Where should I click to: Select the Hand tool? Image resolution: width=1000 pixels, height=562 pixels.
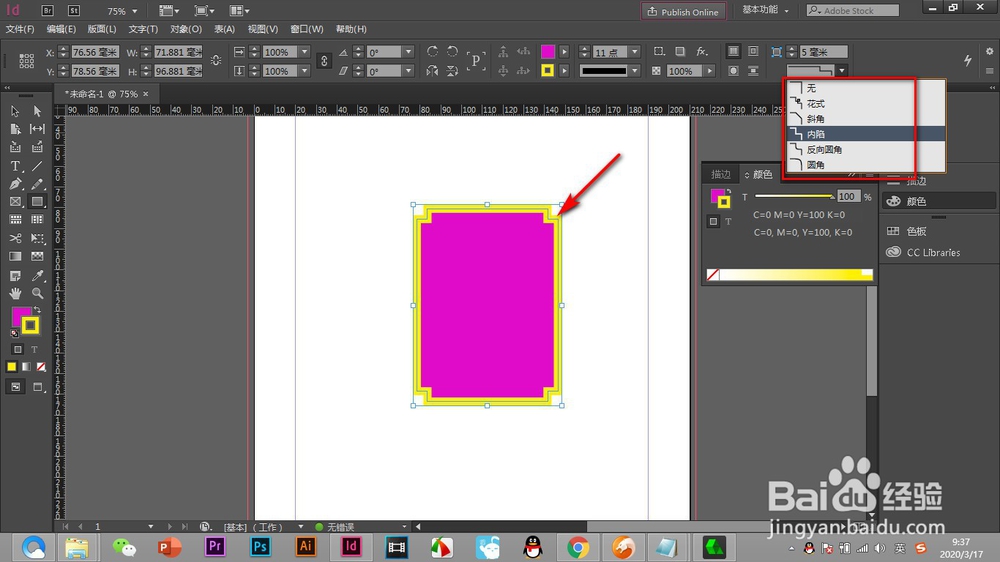pos(15,293)
